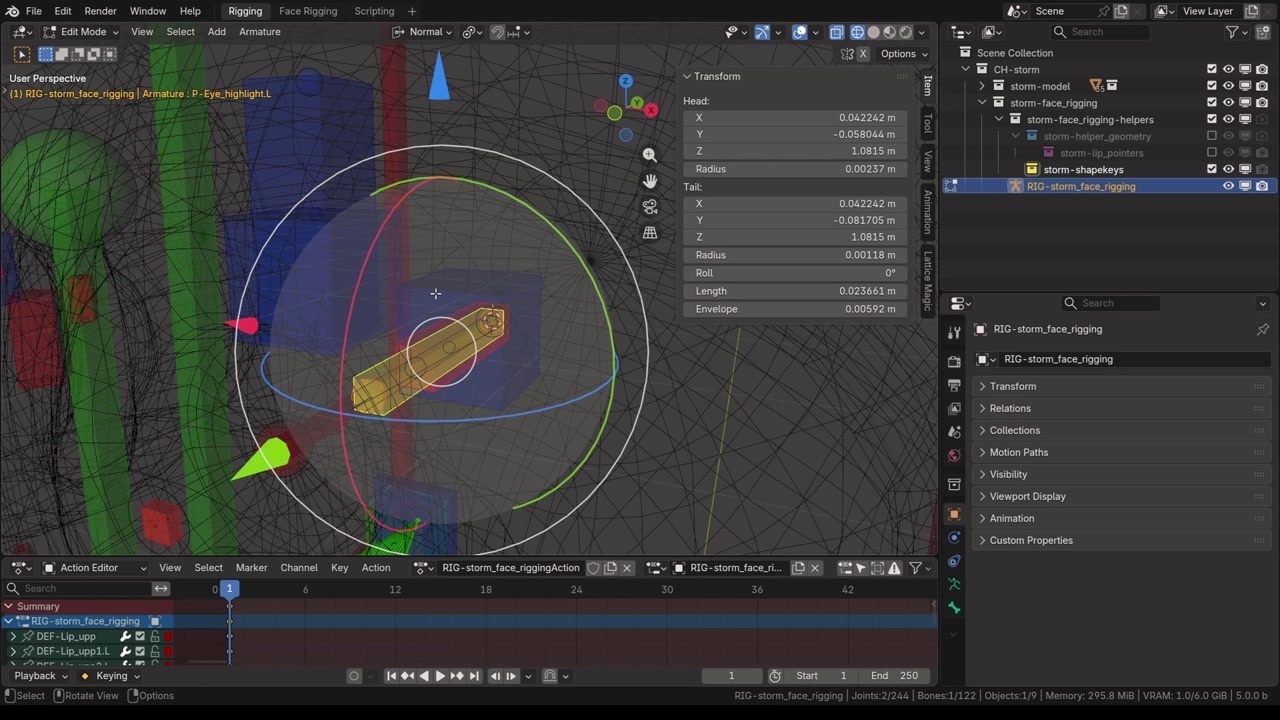Jump to the timeline end frame
Viewport: 1280px width, 720px height.
coord(474,676)
